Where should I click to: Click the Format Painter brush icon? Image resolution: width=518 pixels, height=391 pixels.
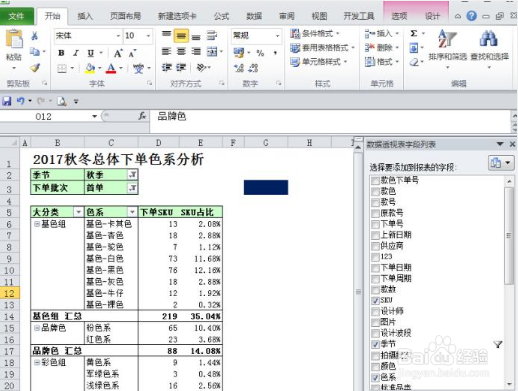tap(35, 68)
